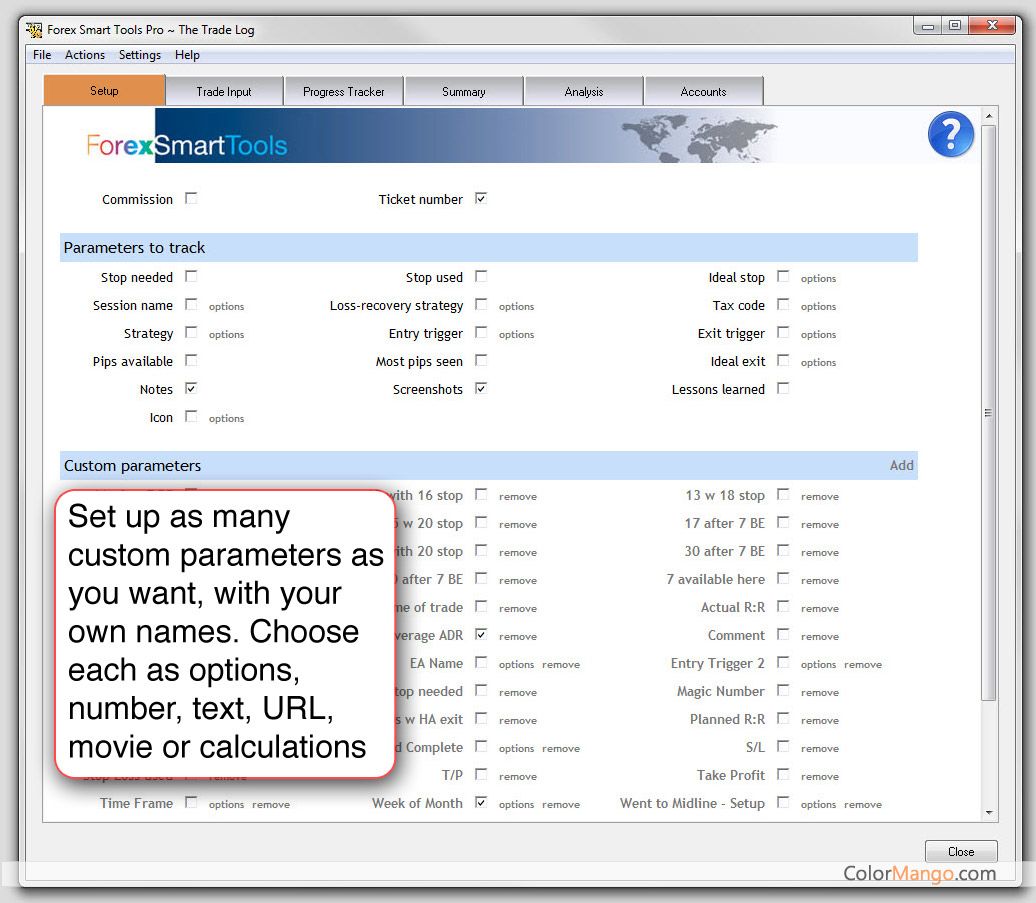Maximize the Trade Log window
The height and width of the screenshot is (903, 1036).
[x=955, y=25]
